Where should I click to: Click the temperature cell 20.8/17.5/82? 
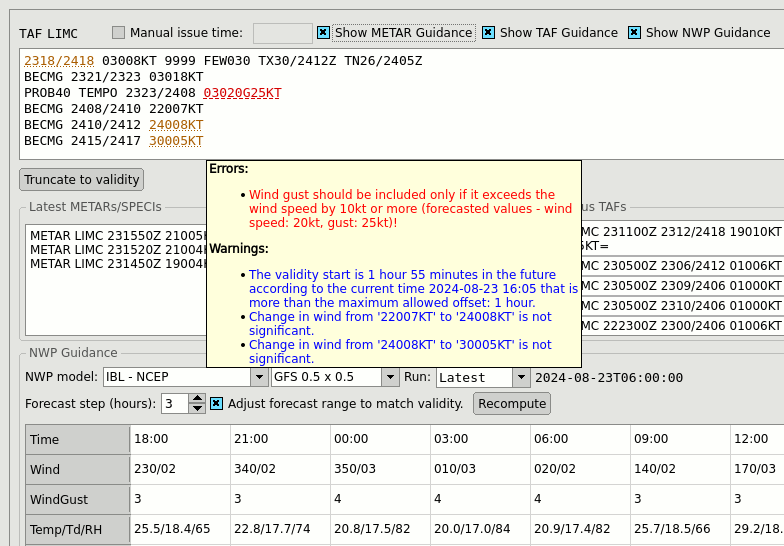coord(380,529)
